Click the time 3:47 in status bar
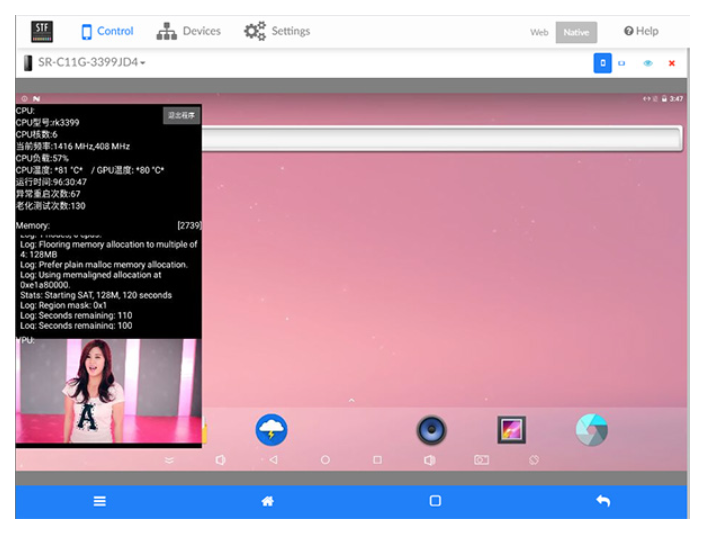The image size is (714, 538). point(676,99)
